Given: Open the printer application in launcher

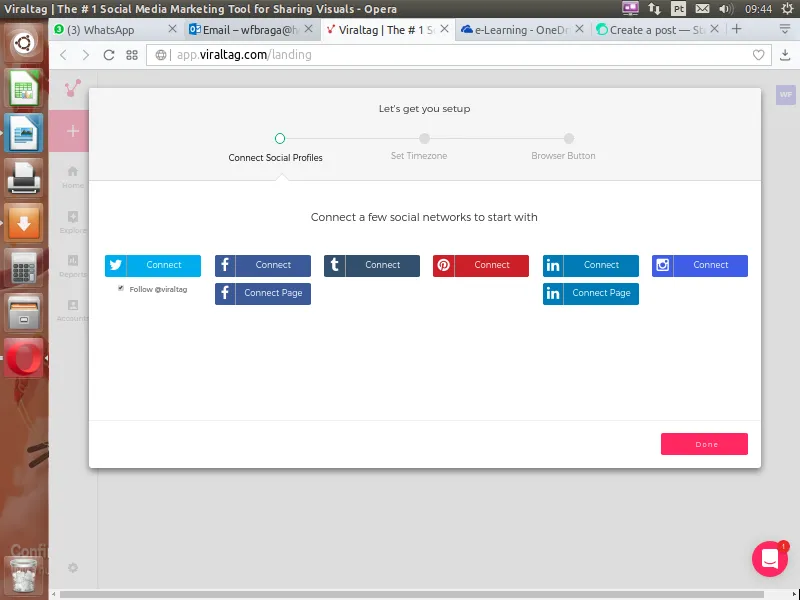Looking at the screenshot, I should click(x=23, y=178).
